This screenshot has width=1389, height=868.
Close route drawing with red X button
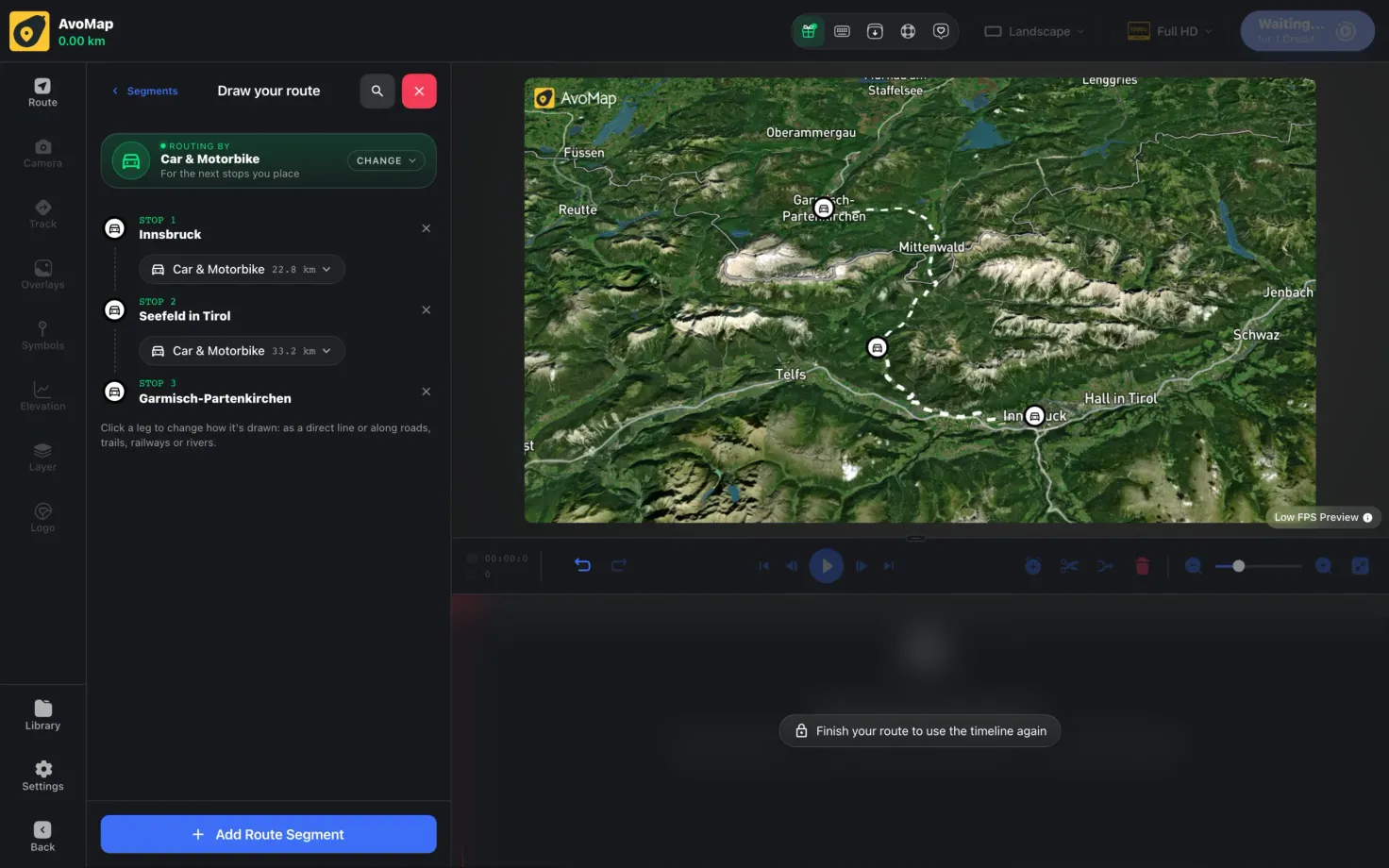coord(419,91)
